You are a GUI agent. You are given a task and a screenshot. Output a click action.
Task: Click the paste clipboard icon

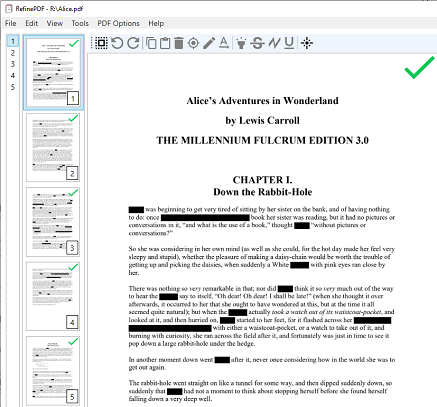coord(165,43)
